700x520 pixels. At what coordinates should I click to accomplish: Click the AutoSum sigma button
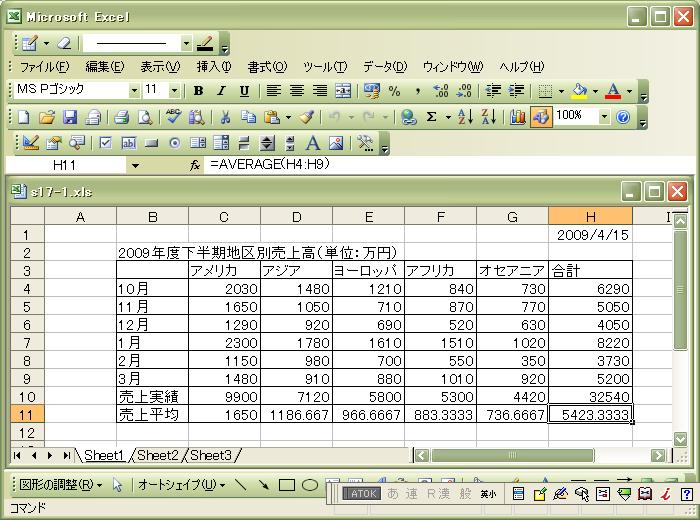tap(431, 117)
